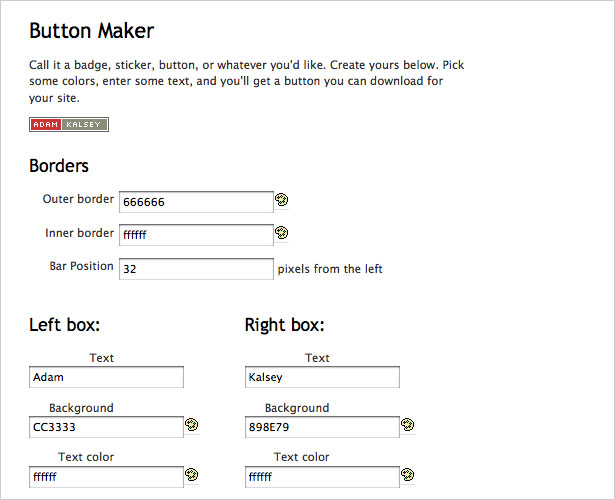Focus the Right box Text color field
Screen dimensions: 615x500
[x=322, y=477]
